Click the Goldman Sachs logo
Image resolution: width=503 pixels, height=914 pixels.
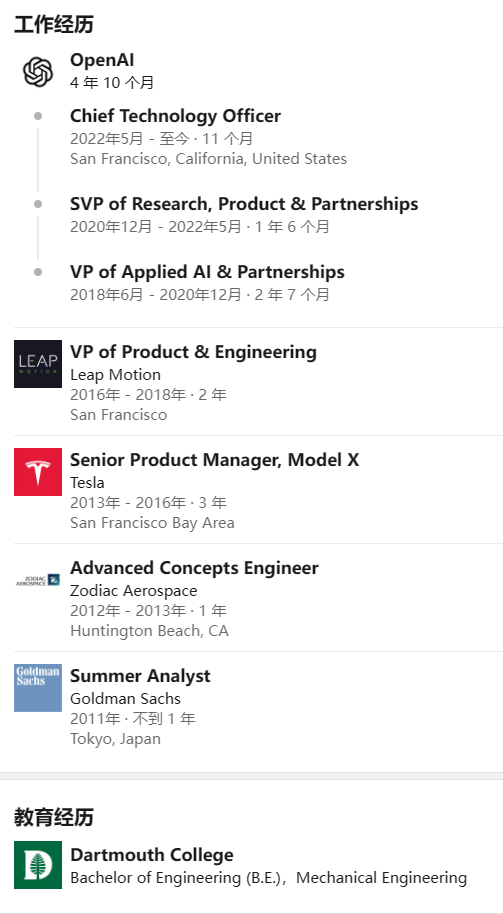click(38, 688)
